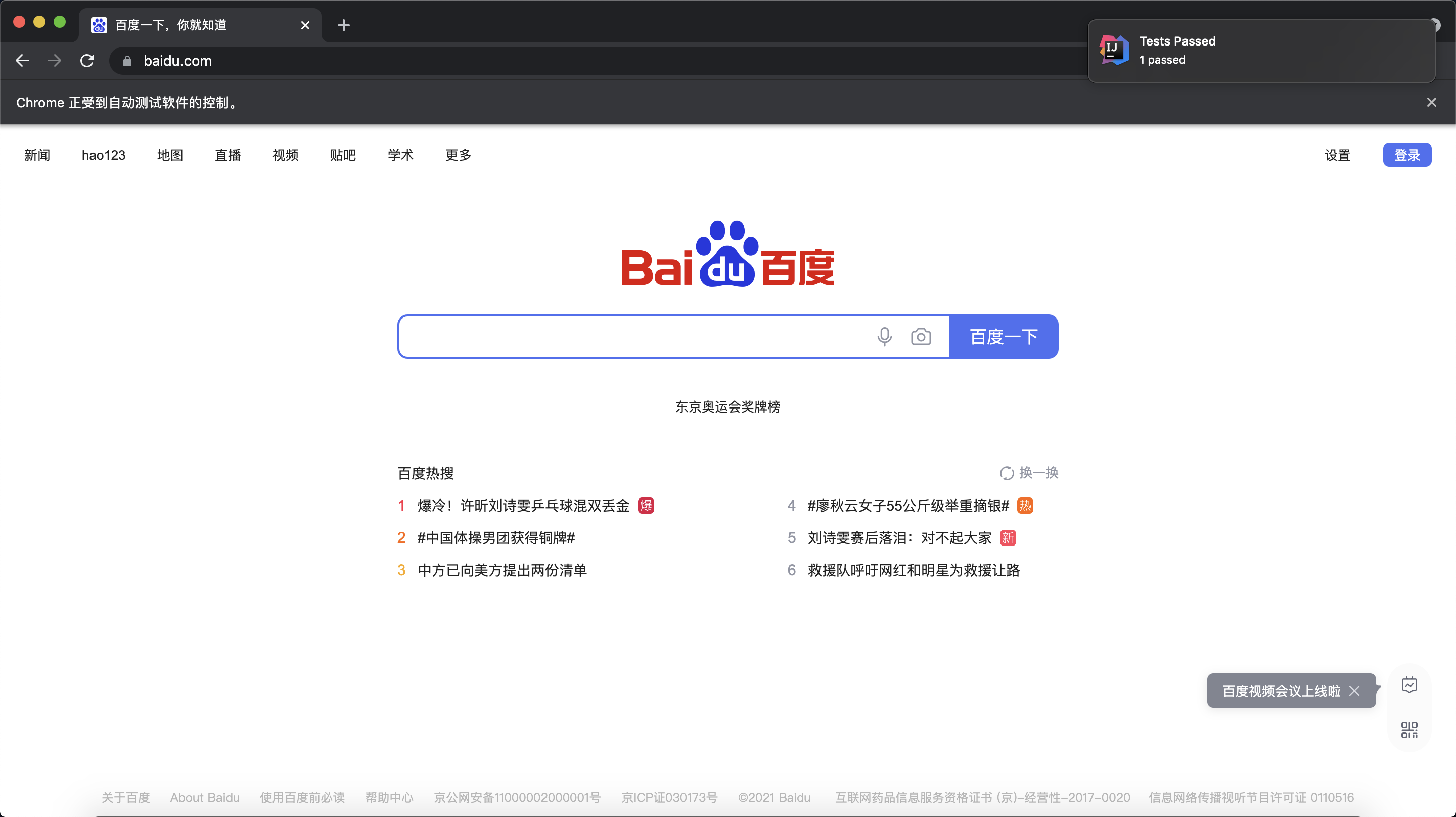1456x817 pixels.
Task: Open 使用百度前必读 footer link
Action: 302,797
